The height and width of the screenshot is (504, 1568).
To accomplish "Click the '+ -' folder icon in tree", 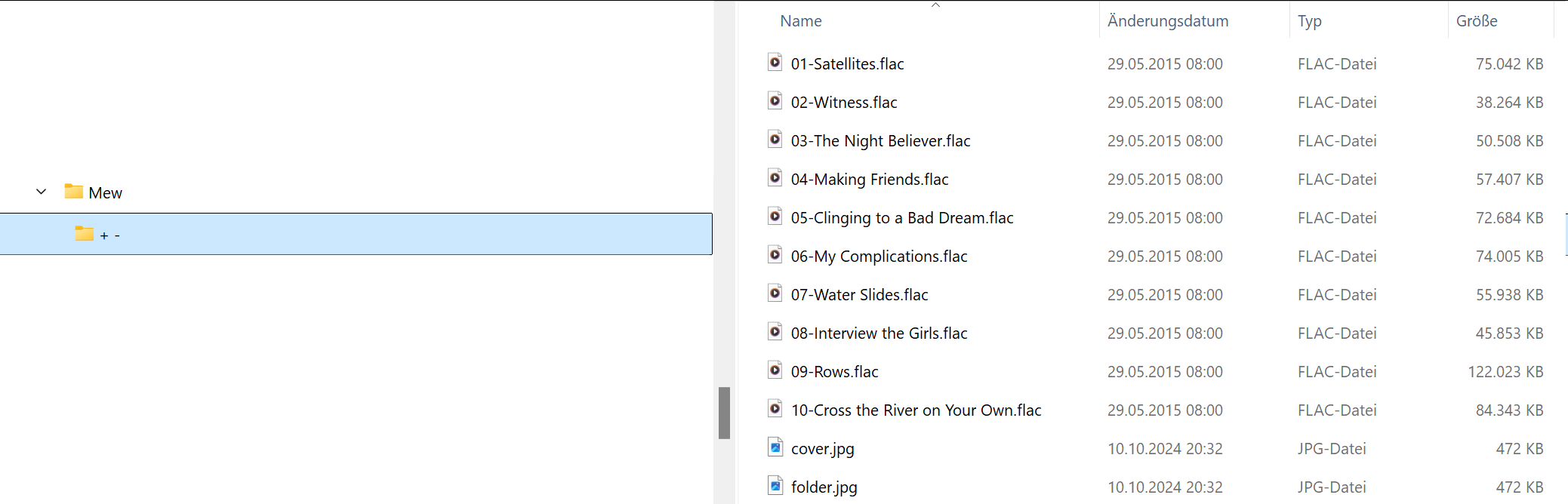I will [x=84, y=234].
